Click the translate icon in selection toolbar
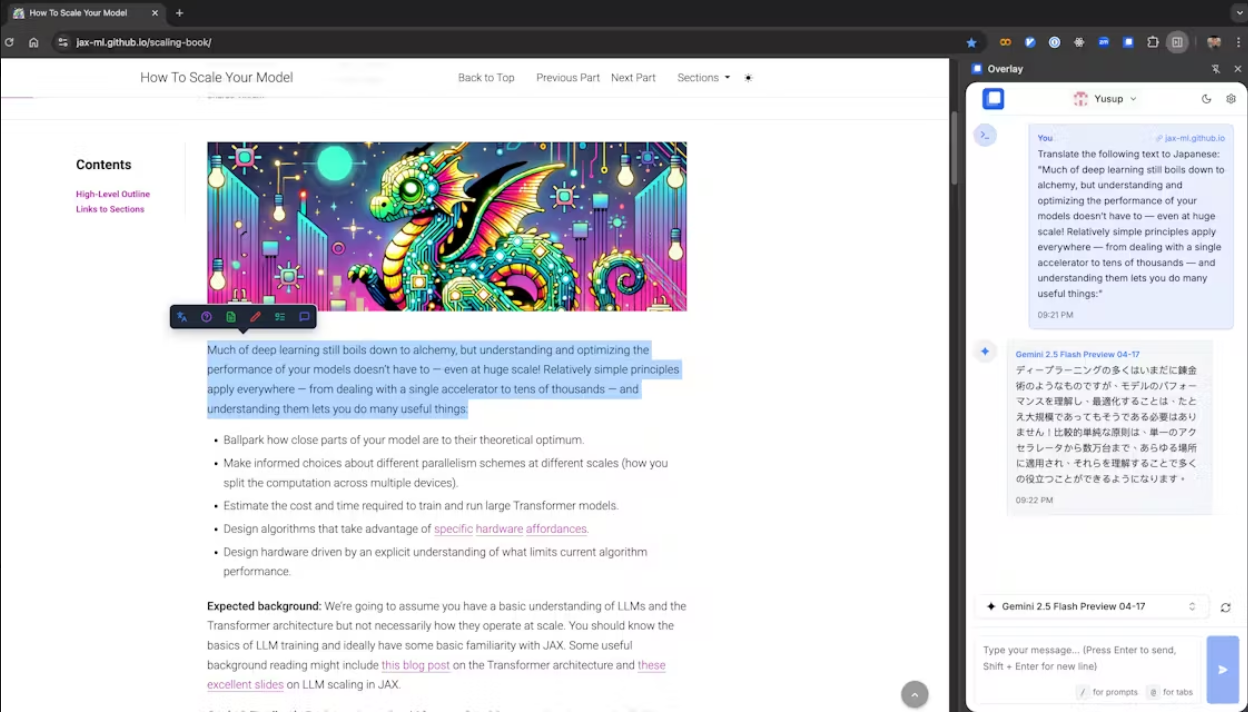 [x=182, y=317]
